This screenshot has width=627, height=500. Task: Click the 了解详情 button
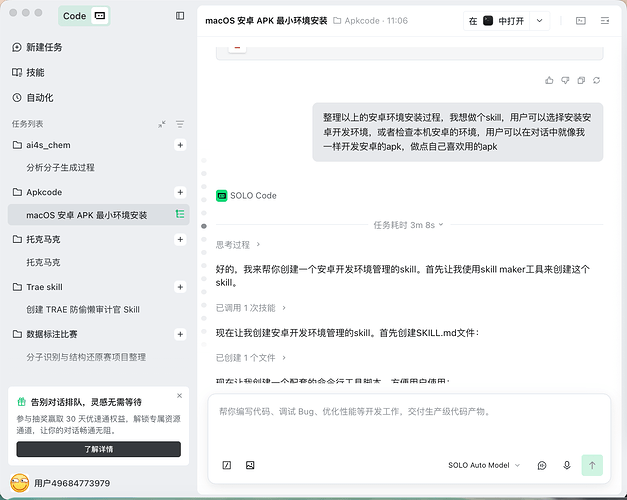[x=98, y=449]
